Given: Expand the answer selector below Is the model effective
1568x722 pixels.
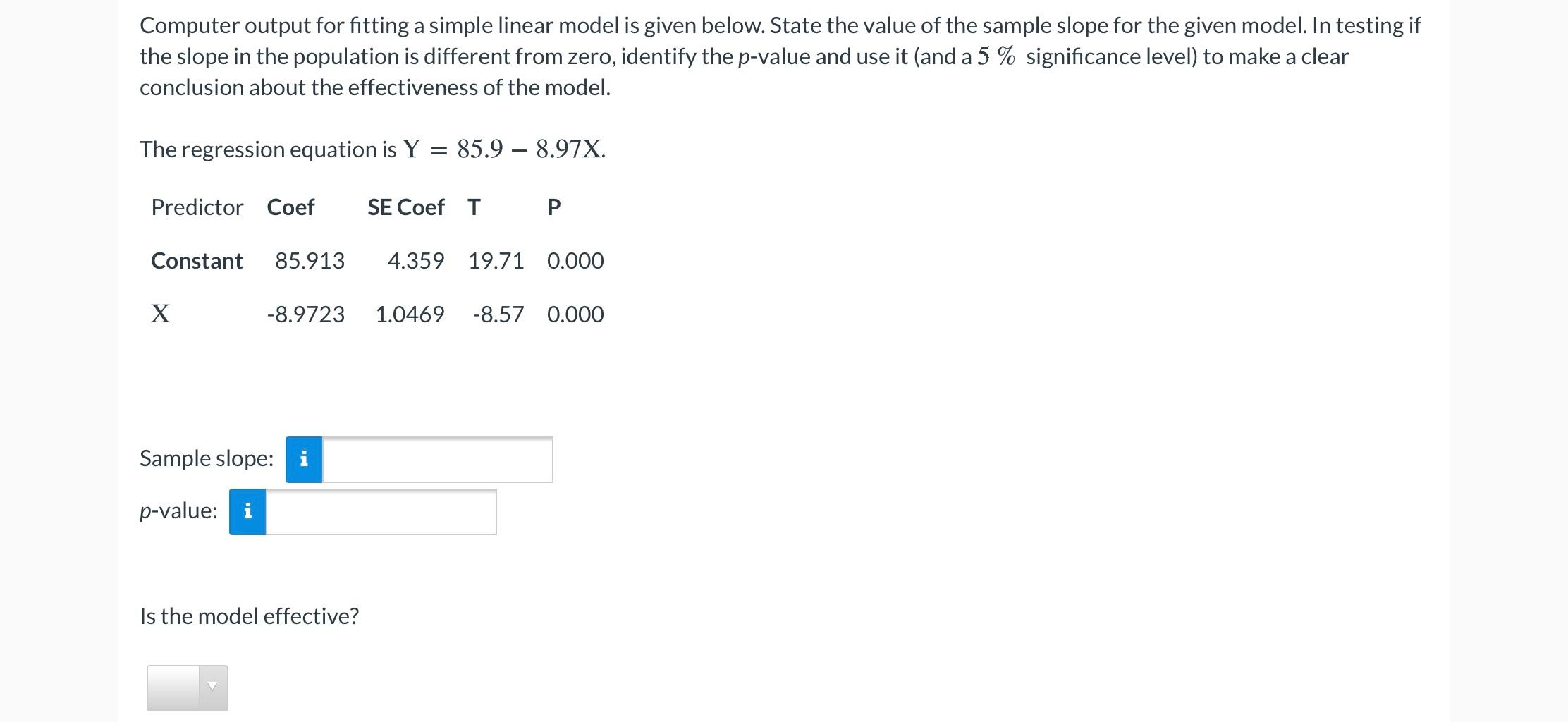Looking at the screenshot, I should pos(187,687).
